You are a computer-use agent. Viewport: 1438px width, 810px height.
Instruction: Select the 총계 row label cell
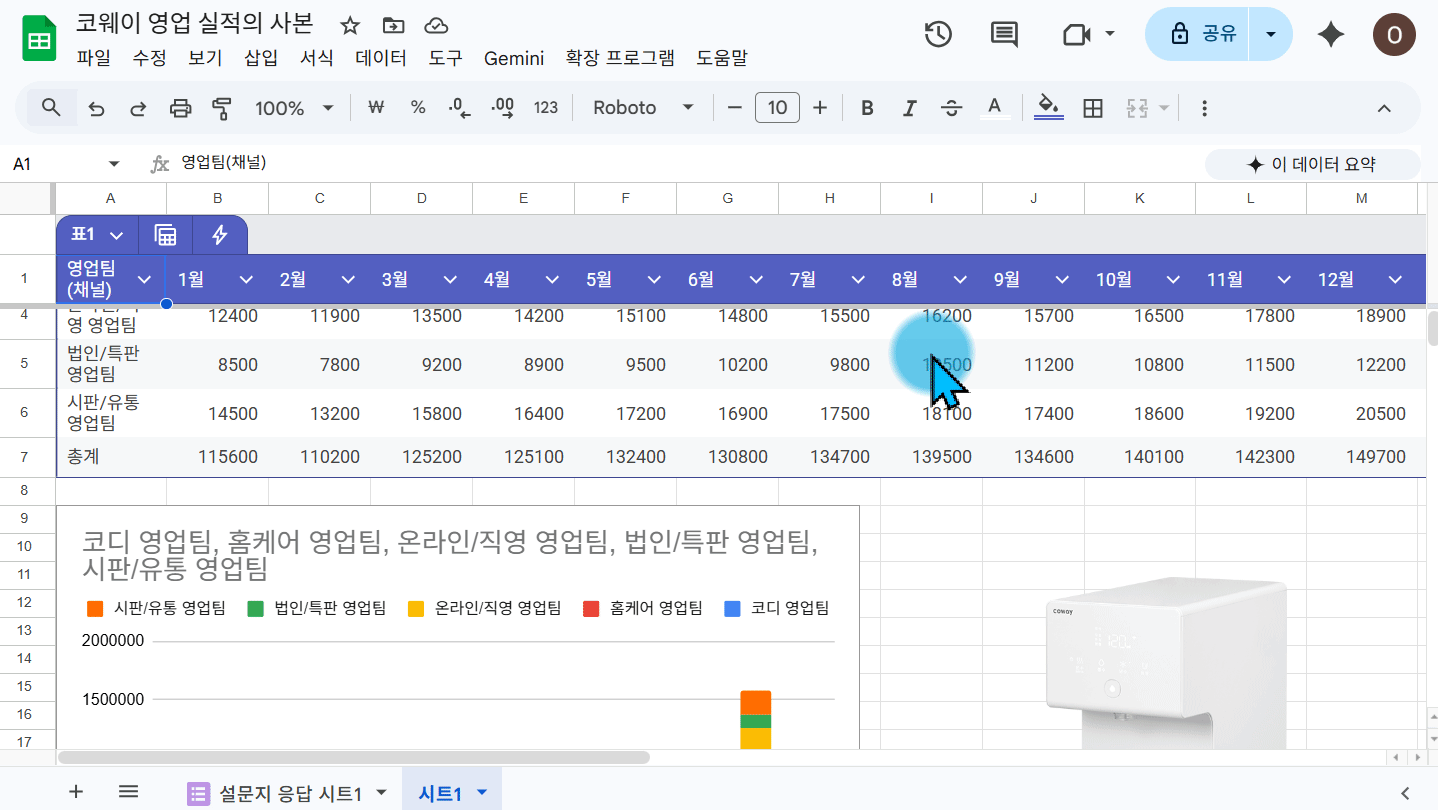(x=111, y=457)
